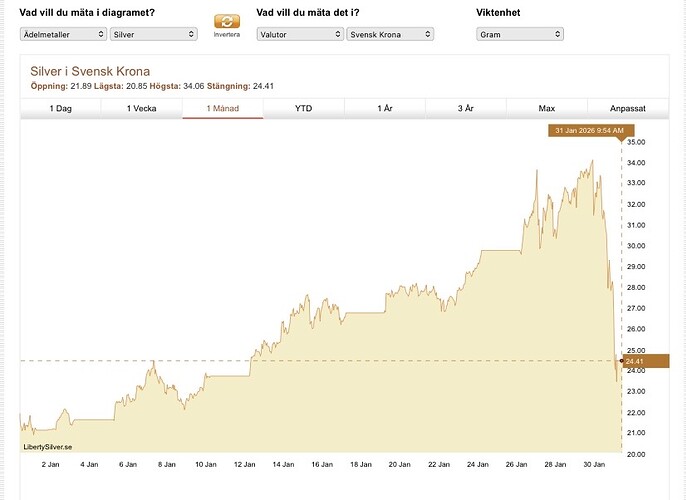Select the YTD time range tab
Image resolution: width=686 pixels, height=500 pixels.
point(304,108)
